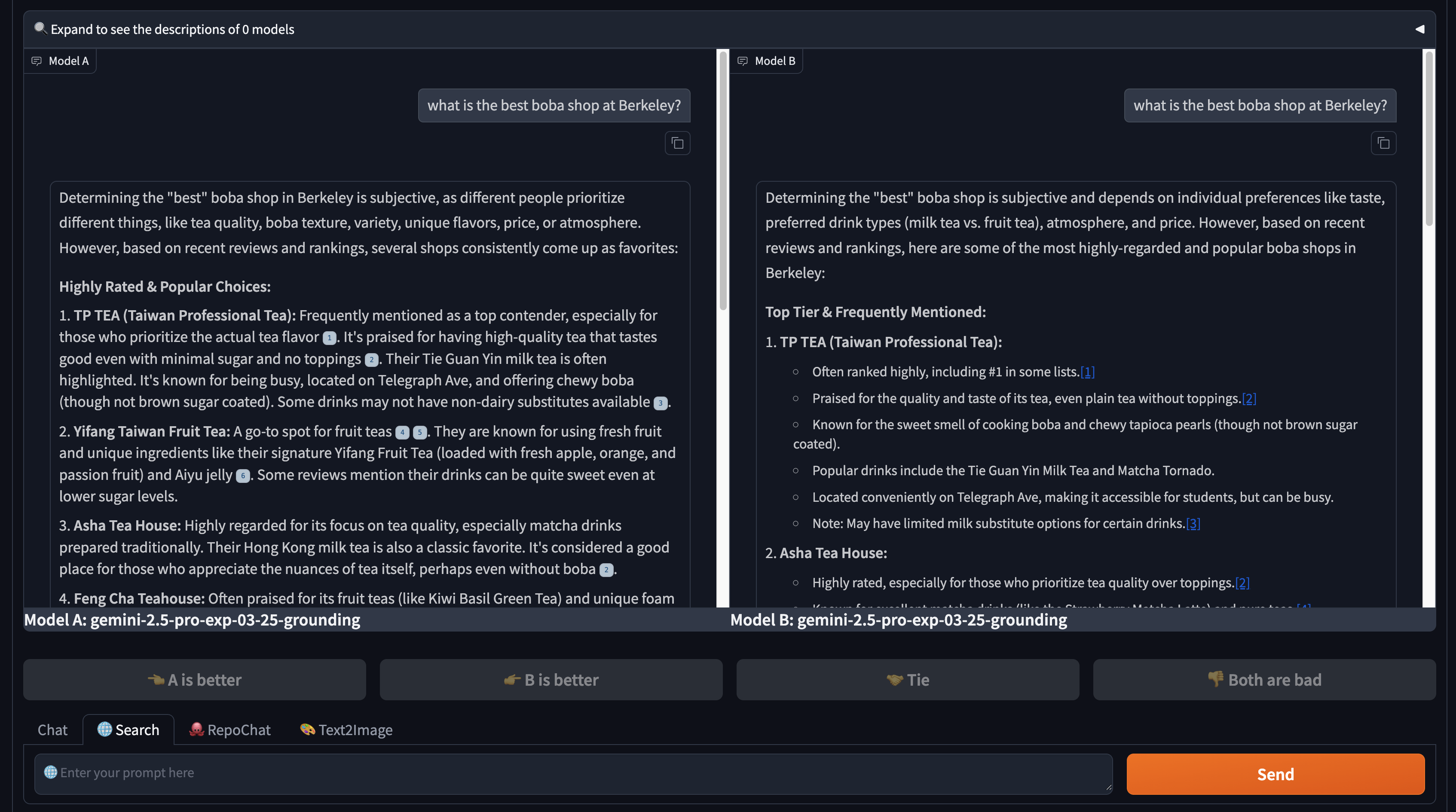Screen dimensions: 1456x812
Task: Click 'Yifang Taiwan Fruit Tea:' bold text
Action: coord(152,431)
